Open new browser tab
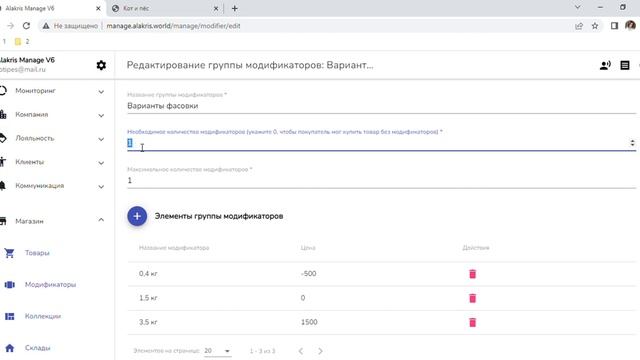The width and height of the screenshot is (640, 360). point(235,8)
